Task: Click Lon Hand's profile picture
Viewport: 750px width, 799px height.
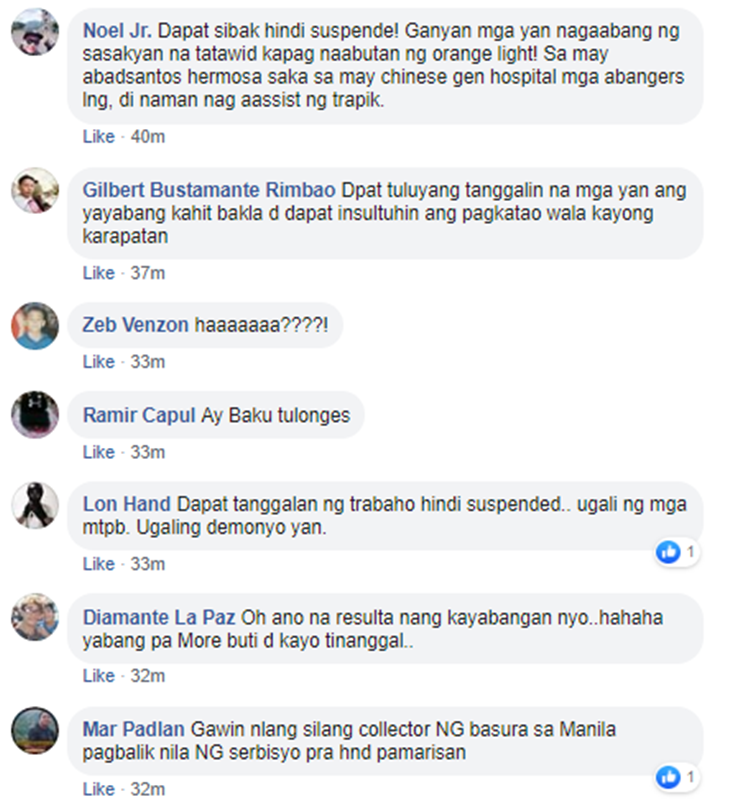Action: [x=35, y=505]
